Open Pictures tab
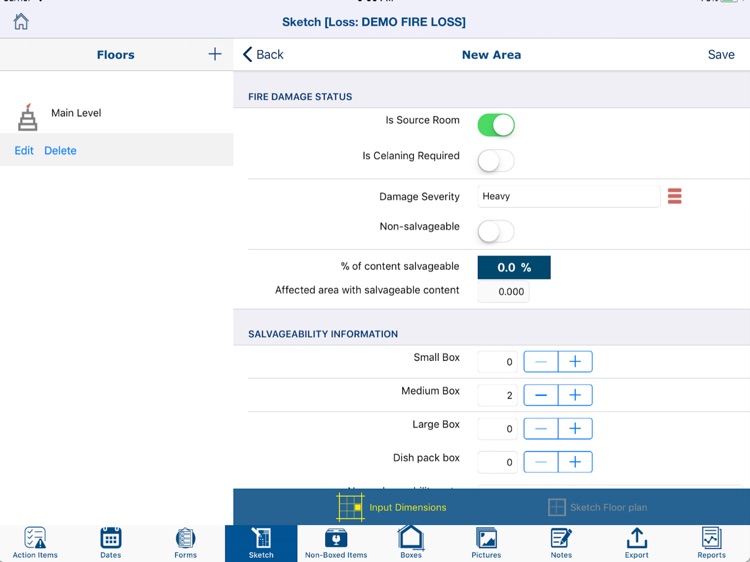This screenshot has width=750, height=562. click(486, 543)
